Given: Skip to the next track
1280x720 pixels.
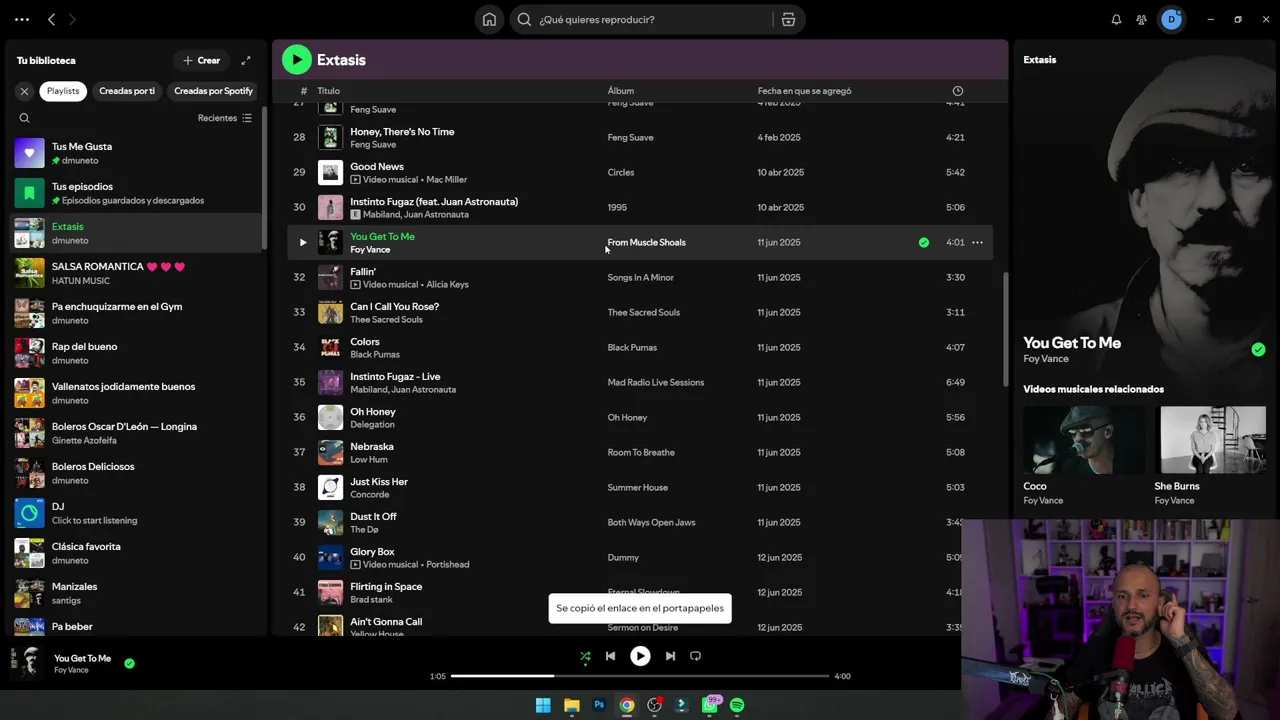Looking at the screenshot, I should tap(670, 656).
